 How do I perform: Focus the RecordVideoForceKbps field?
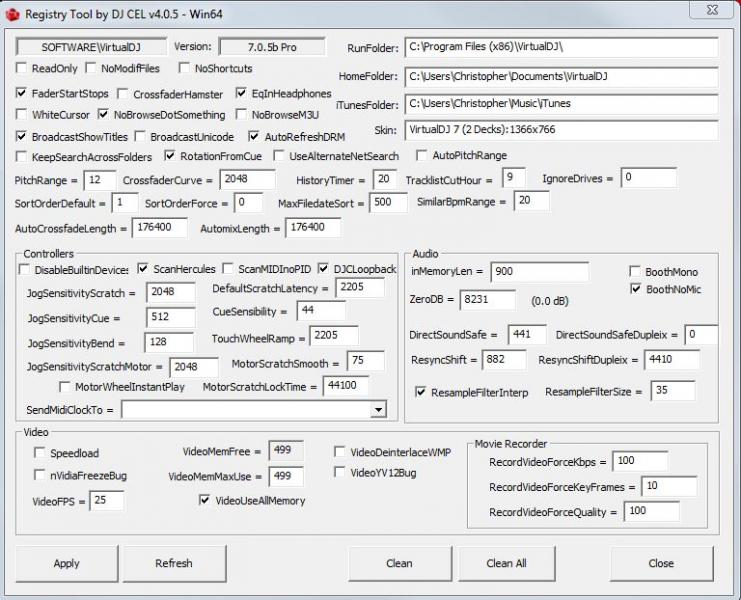coord(640,461)
